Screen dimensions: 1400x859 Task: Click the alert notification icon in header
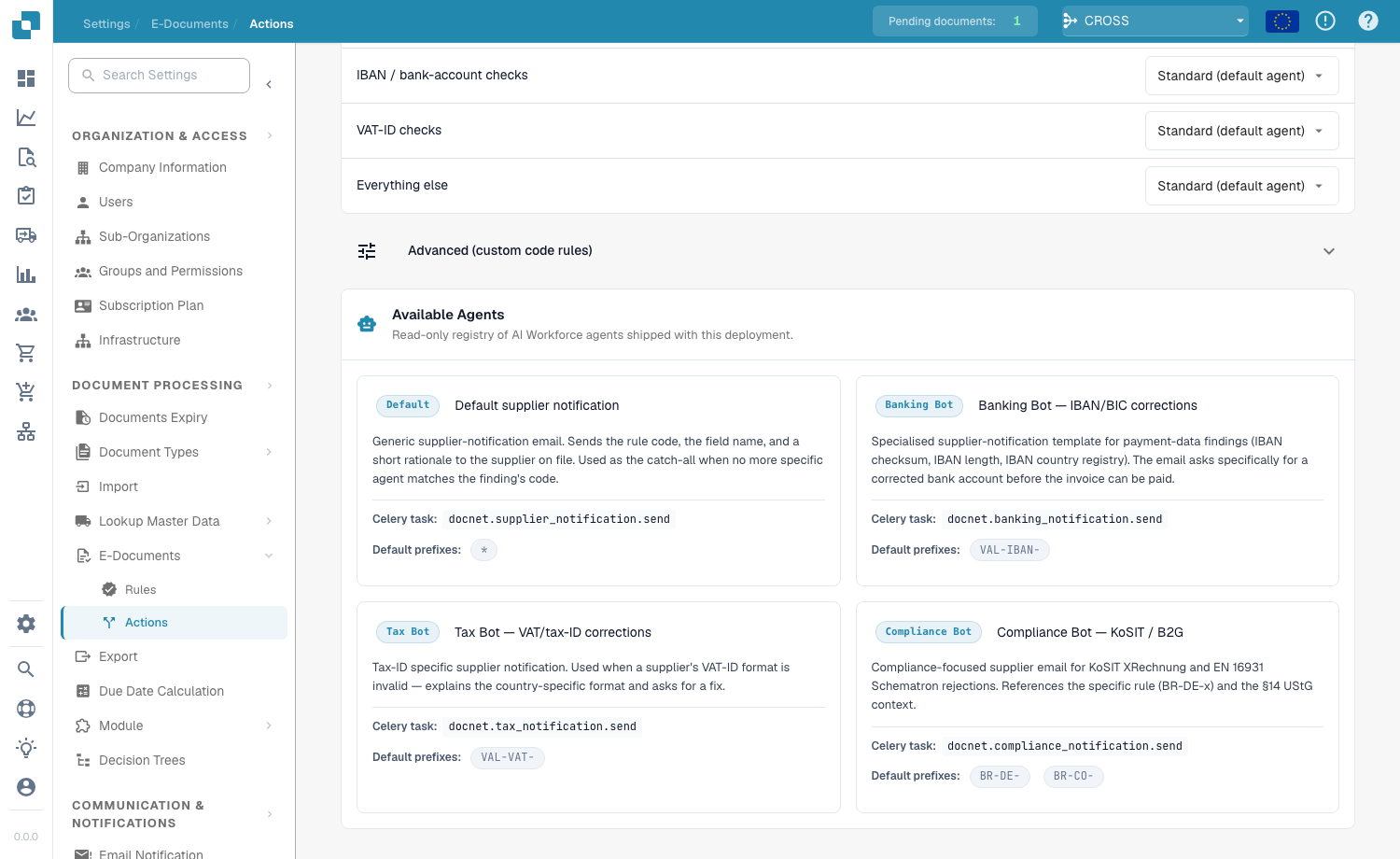point(1325,21)
